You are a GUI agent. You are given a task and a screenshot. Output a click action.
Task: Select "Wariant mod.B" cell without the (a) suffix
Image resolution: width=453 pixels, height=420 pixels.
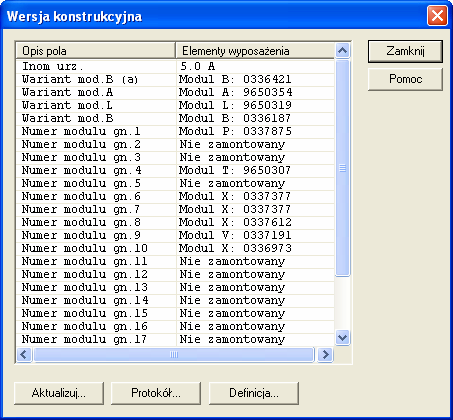96,118
